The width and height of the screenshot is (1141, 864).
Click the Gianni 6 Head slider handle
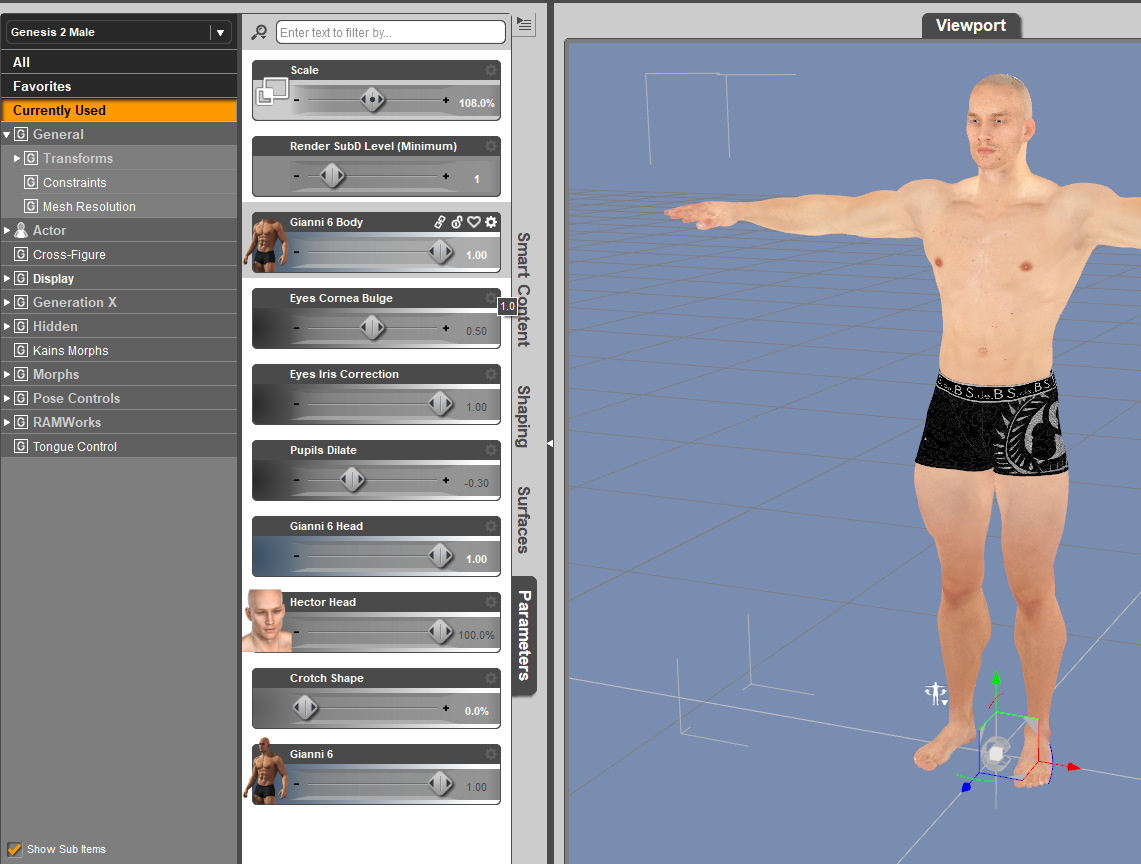[x=440, y=556]
